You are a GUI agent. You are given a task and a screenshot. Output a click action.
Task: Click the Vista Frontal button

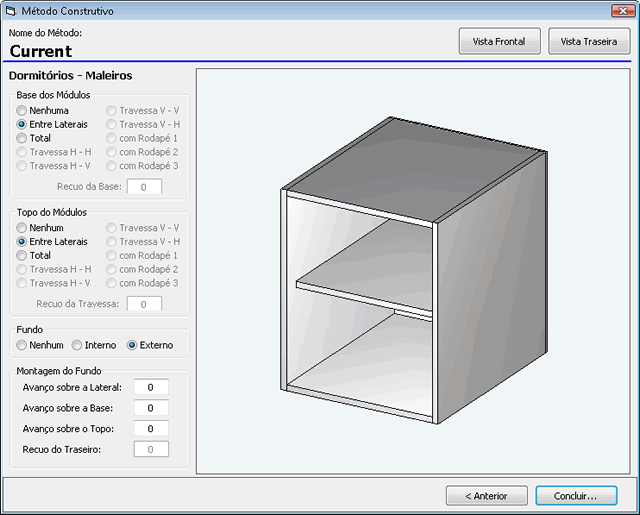pos(500,41)
